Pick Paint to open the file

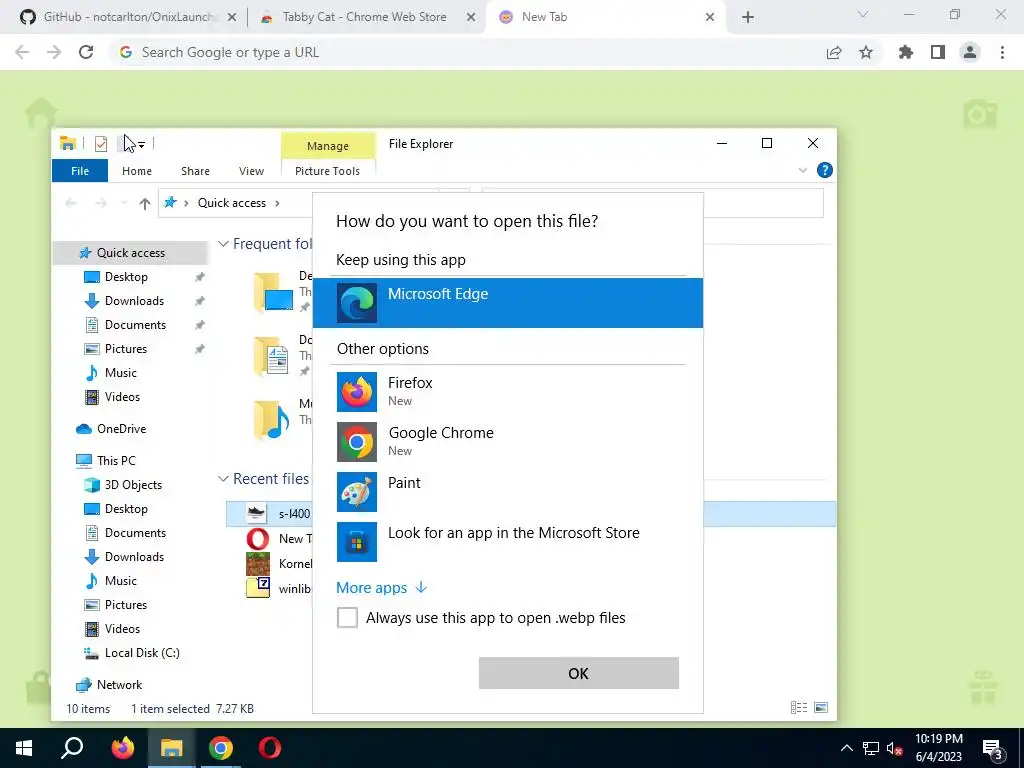point(507,491)
